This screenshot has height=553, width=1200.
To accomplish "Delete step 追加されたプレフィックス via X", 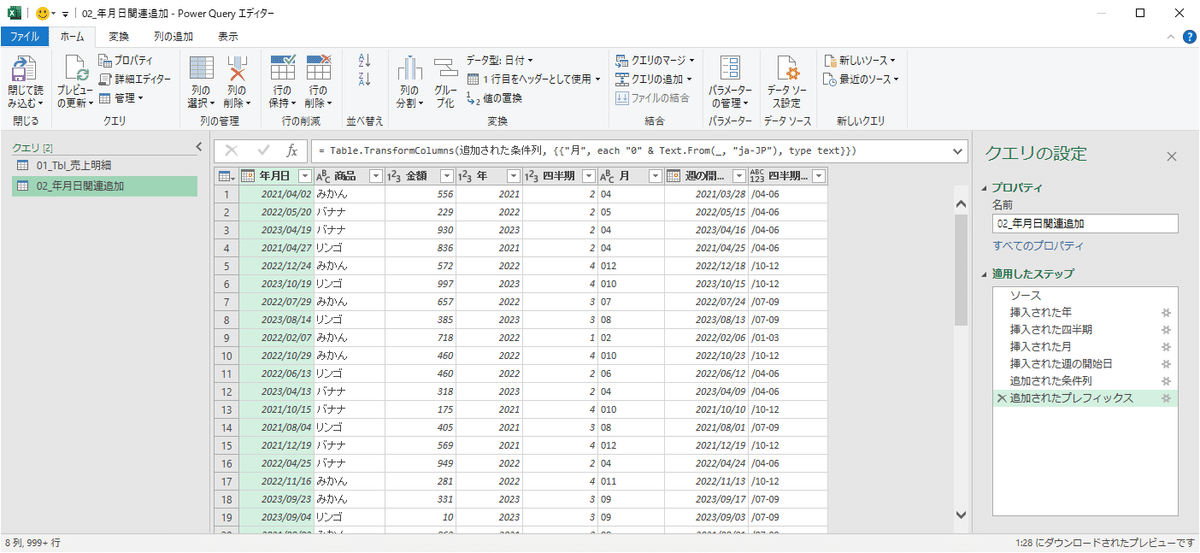I will point(1001,398).
